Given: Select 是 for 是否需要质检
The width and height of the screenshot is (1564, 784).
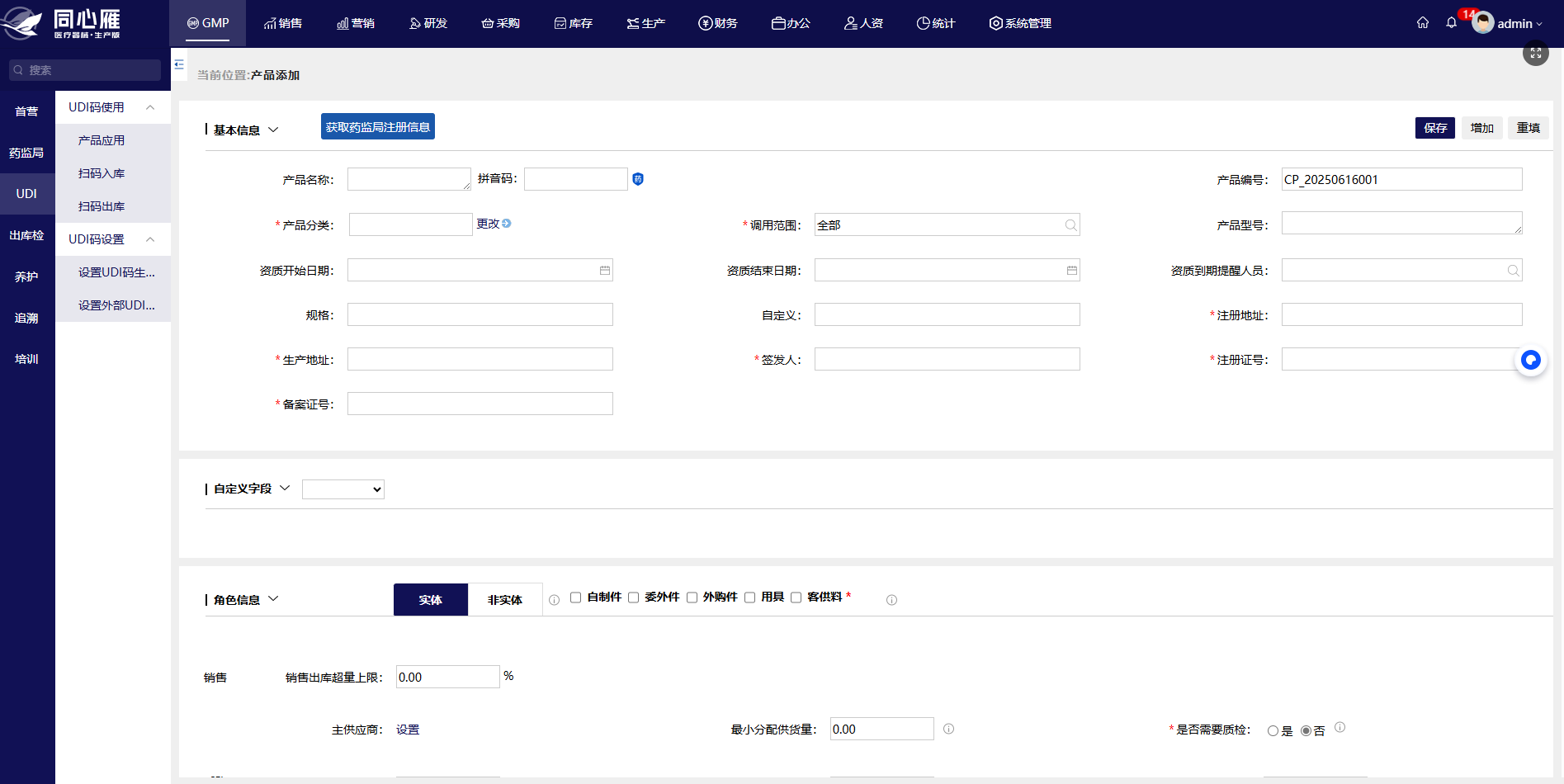Looking at the screenshot, I should coord(1273,731).
